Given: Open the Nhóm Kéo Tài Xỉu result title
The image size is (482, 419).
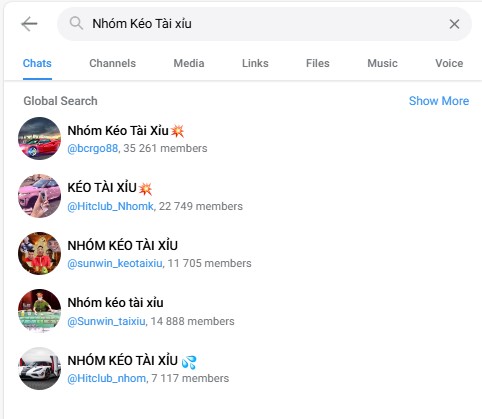Looking at the screenshot, I should pyautogui.click(x=118, y=131).
